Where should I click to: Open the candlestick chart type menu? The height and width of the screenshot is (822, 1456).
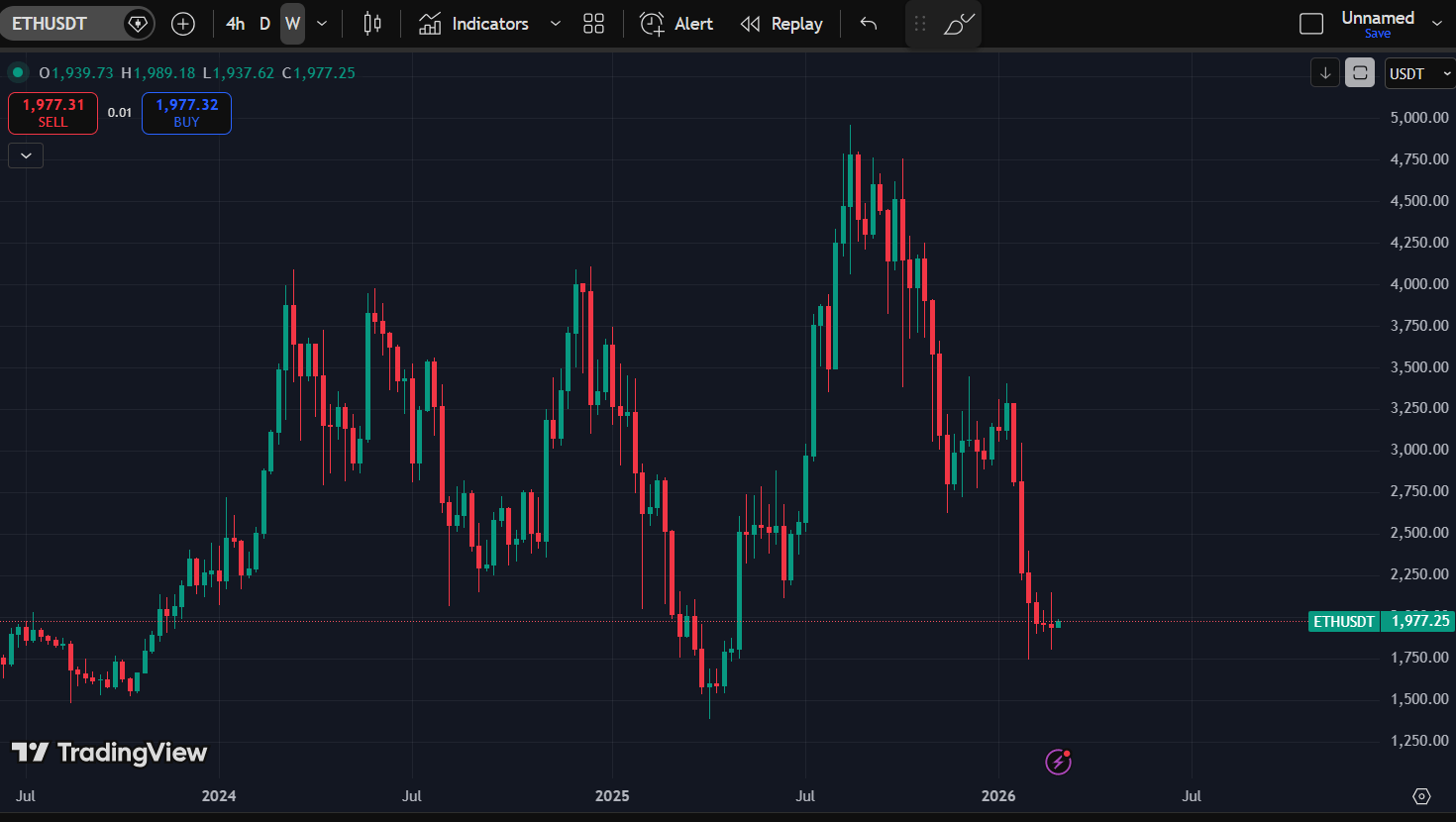pyautogui.click(x=372, y=24)
